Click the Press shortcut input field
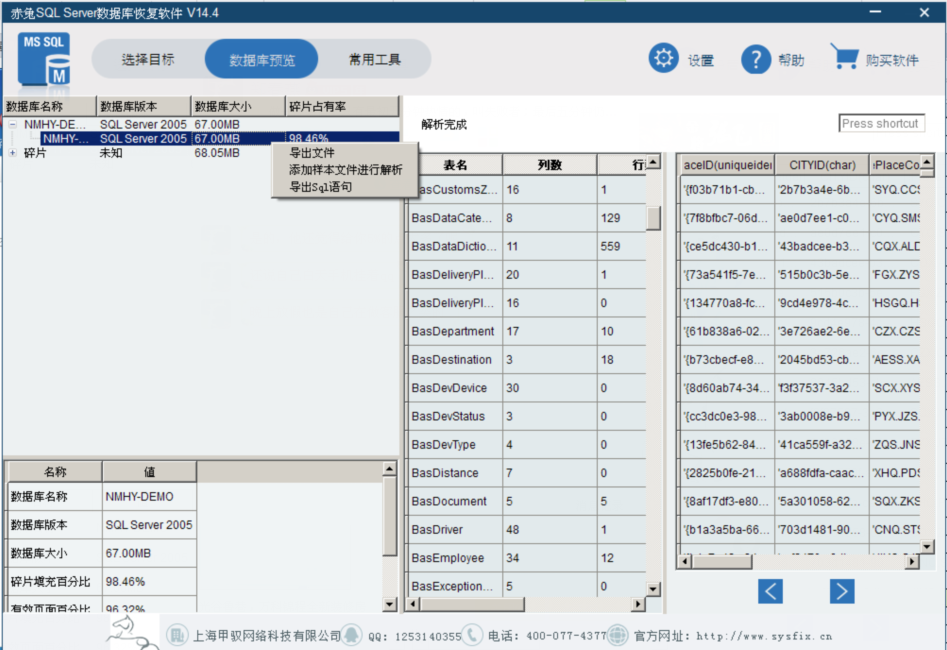The width and height of the screenshot is (947, 650). pyautogui.click(x=881, y=124)
